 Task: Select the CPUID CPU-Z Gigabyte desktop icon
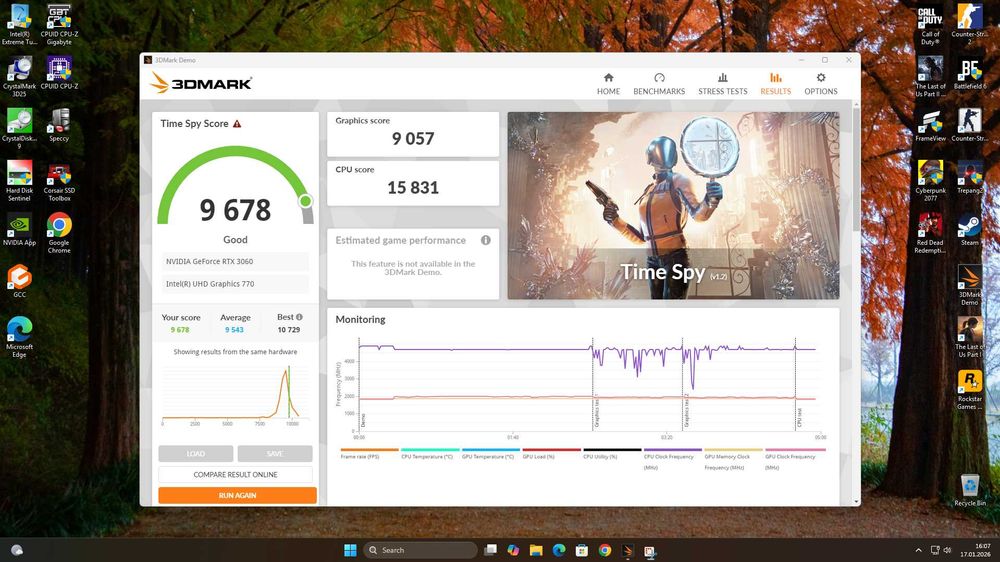[x=59, y=25]
